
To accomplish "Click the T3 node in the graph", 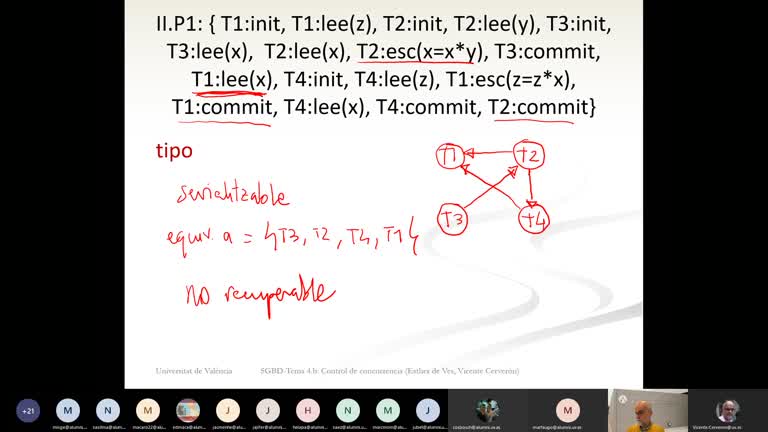I will click(453, 219).
